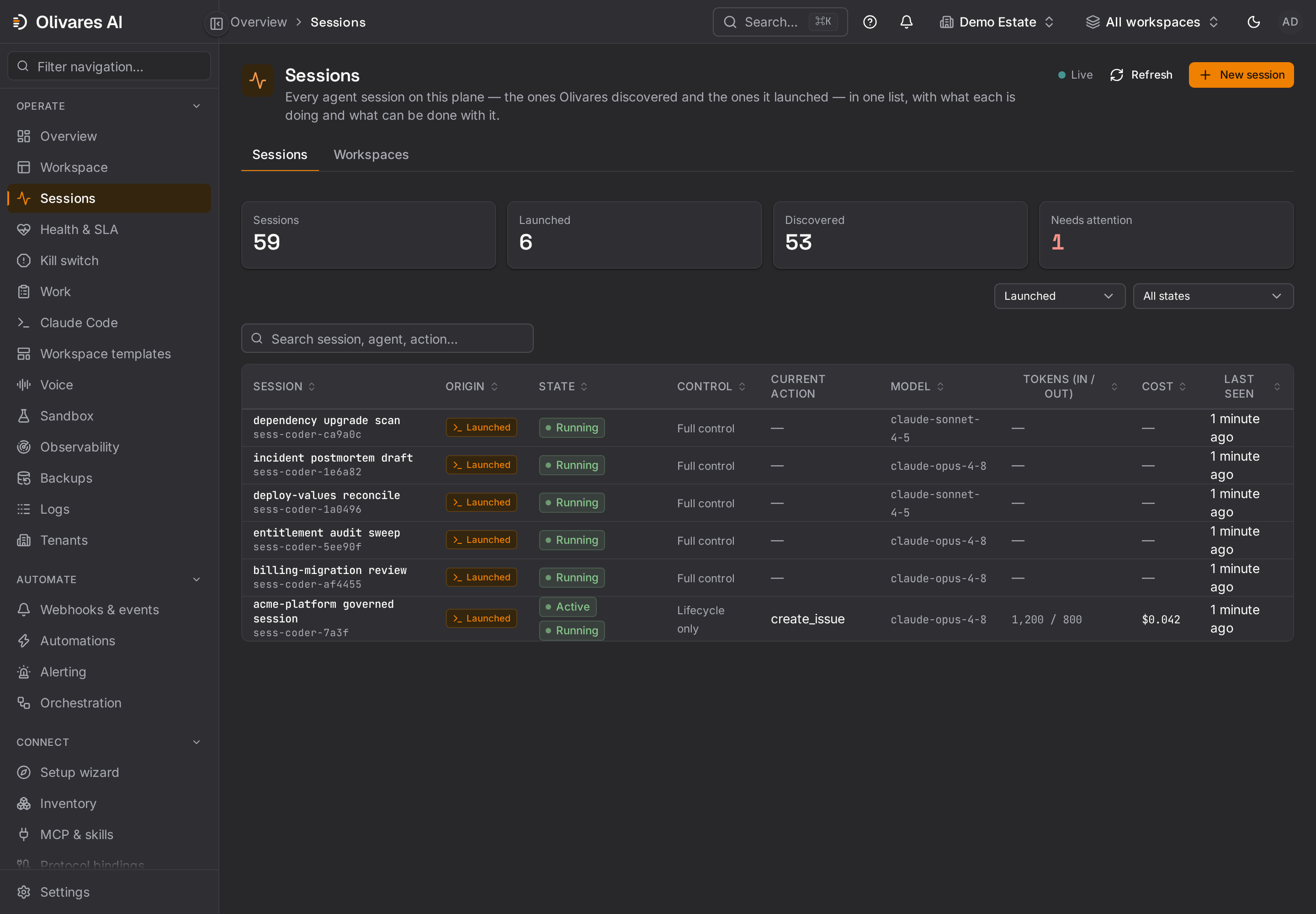
Task: Open the incident postmortem draft session
Action: tap(767, 465)
